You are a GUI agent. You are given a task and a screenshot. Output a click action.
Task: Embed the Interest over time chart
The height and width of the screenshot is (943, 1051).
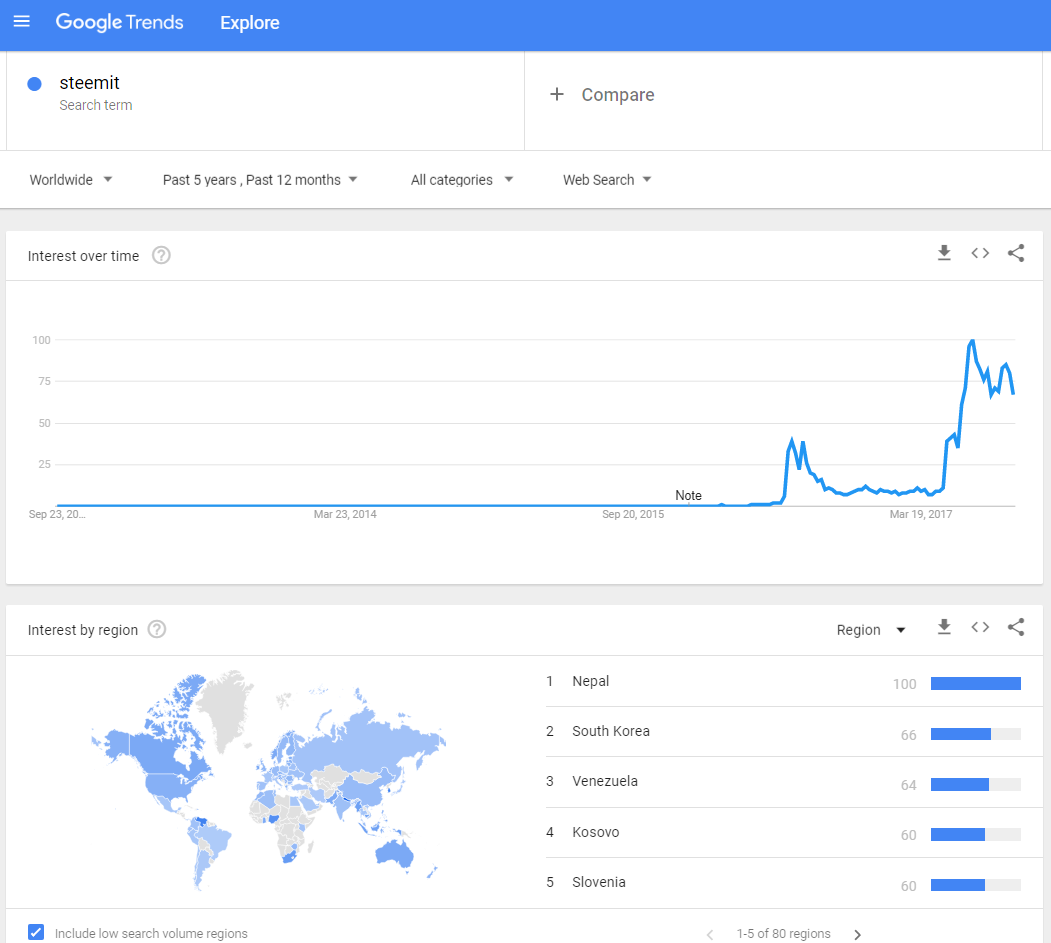[980, 253]
